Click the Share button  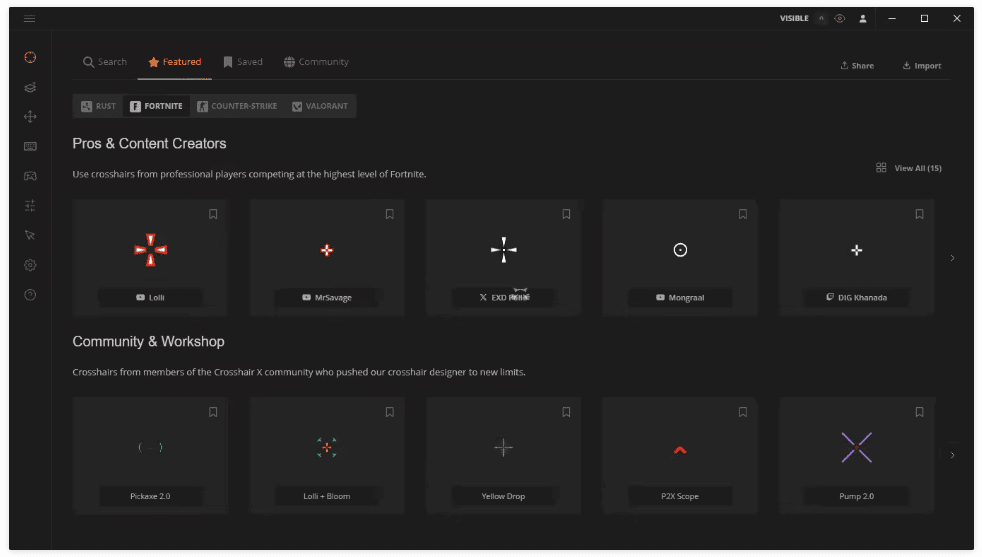click(x=857, y=66)
